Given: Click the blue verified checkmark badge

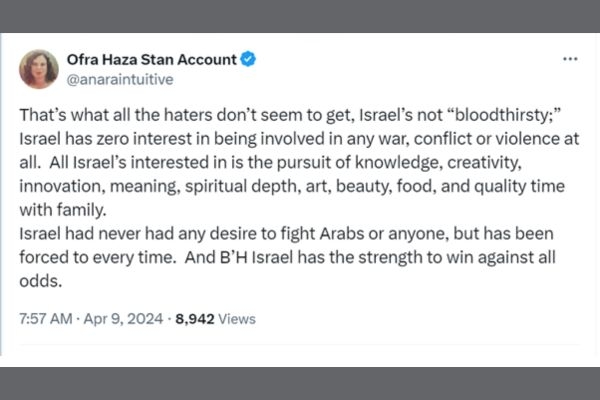Looking at the screenshot, I should click(x=247, y=60).
